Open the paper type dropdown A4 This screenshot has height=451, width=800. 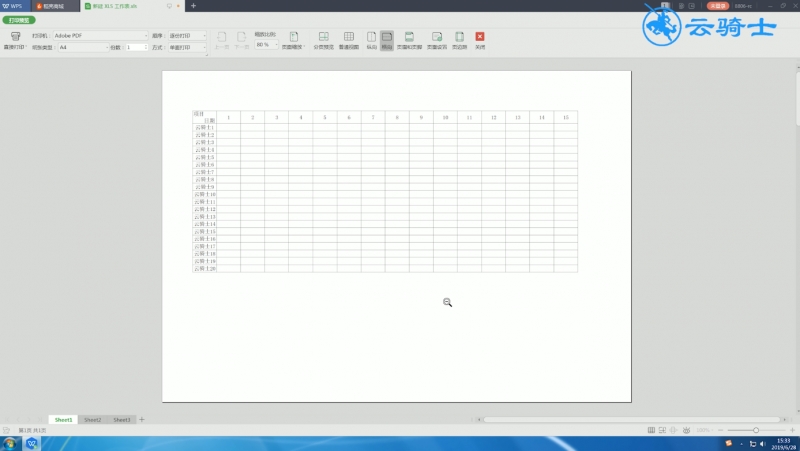point(83,47)
